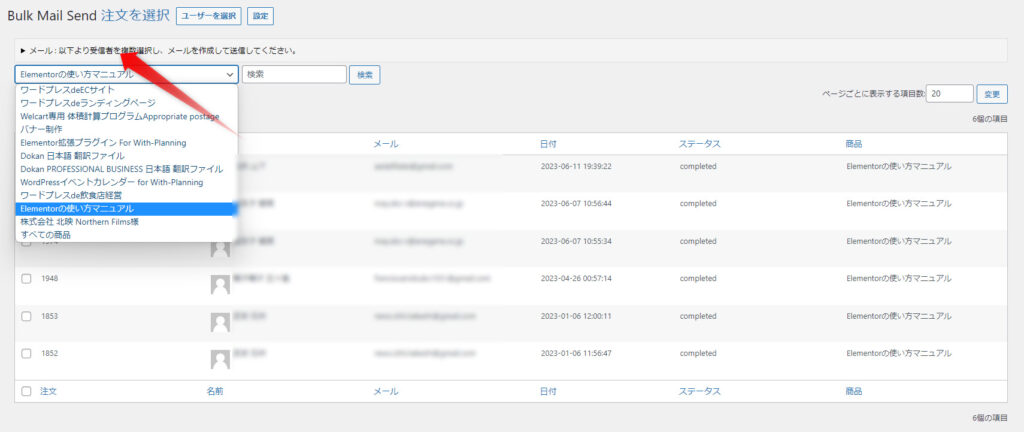Expand the メール instructions disclosure triangle
Viewport: 1024px width, 432px height.
(x=23, y=50)
